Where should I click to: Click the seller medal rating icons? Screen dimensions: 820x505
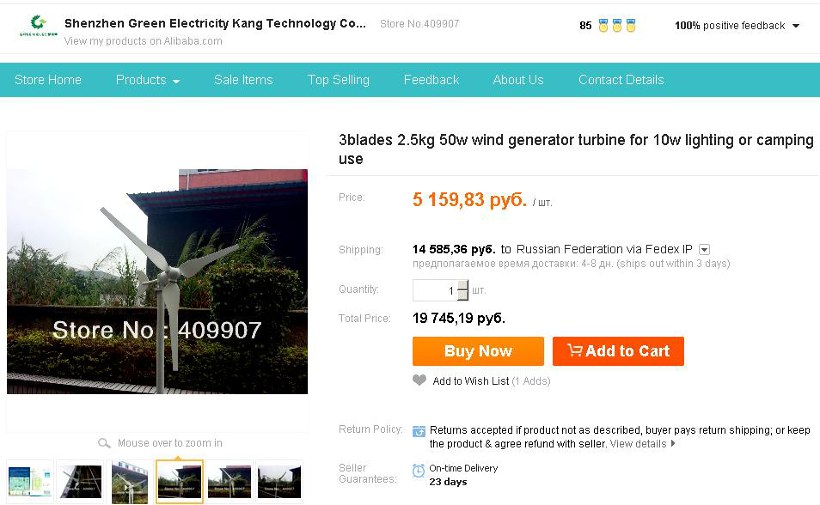point(617,26)
